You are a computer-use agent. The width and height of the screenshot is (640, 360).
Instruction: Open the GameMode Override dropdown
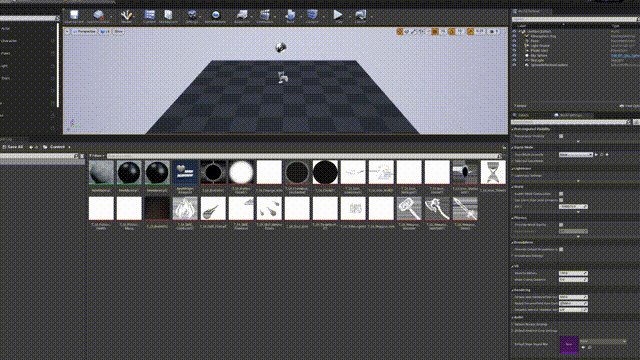click(x=576, y=155)
